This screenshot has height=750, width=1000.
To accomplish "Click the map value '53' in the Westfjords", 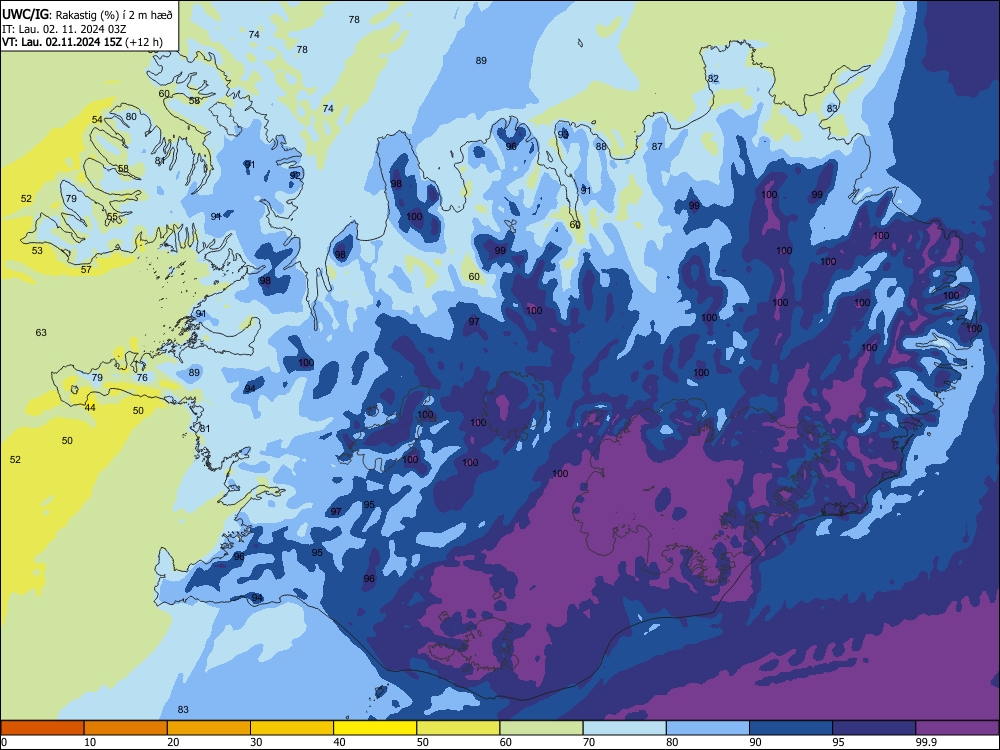I will click(38, 251).
